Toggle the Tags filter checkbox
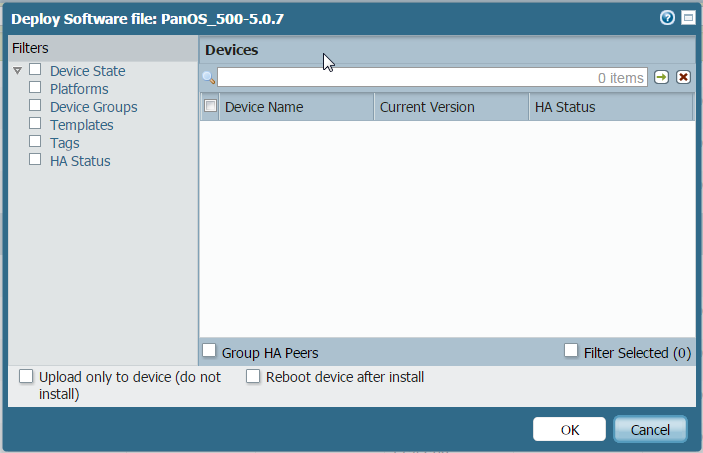This screenshot has width=703, height=453. tap(35, 142)
